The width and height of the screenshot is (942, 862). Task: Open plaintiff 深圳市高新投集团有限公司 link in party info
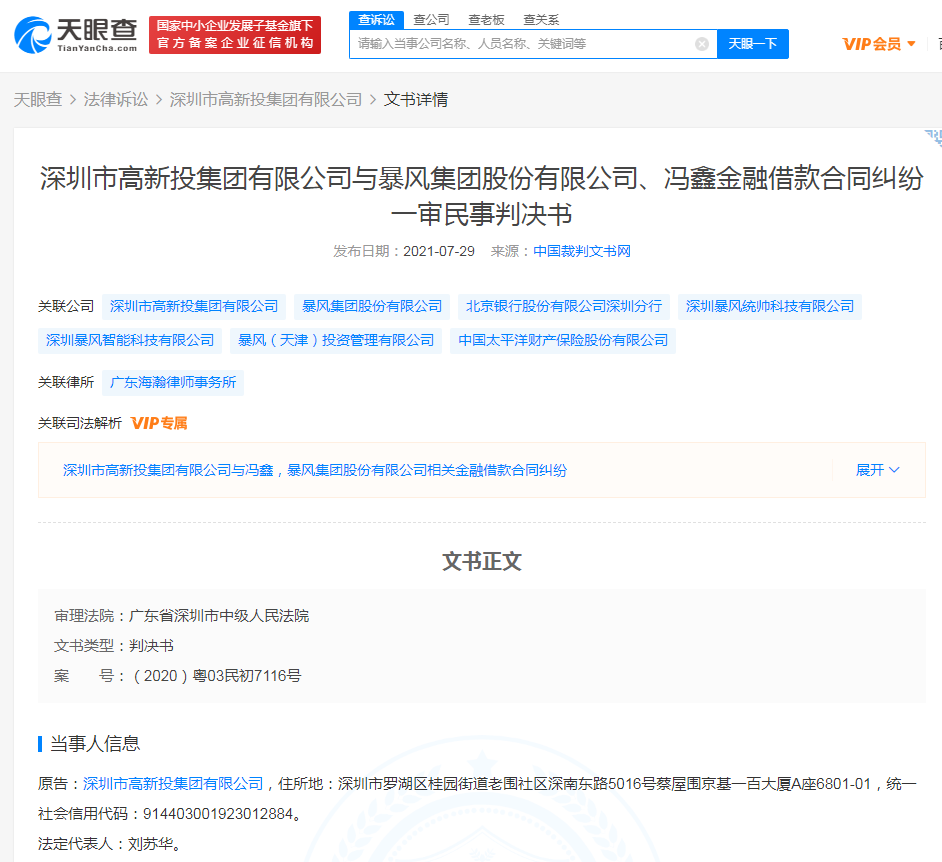tap(173, 783)
